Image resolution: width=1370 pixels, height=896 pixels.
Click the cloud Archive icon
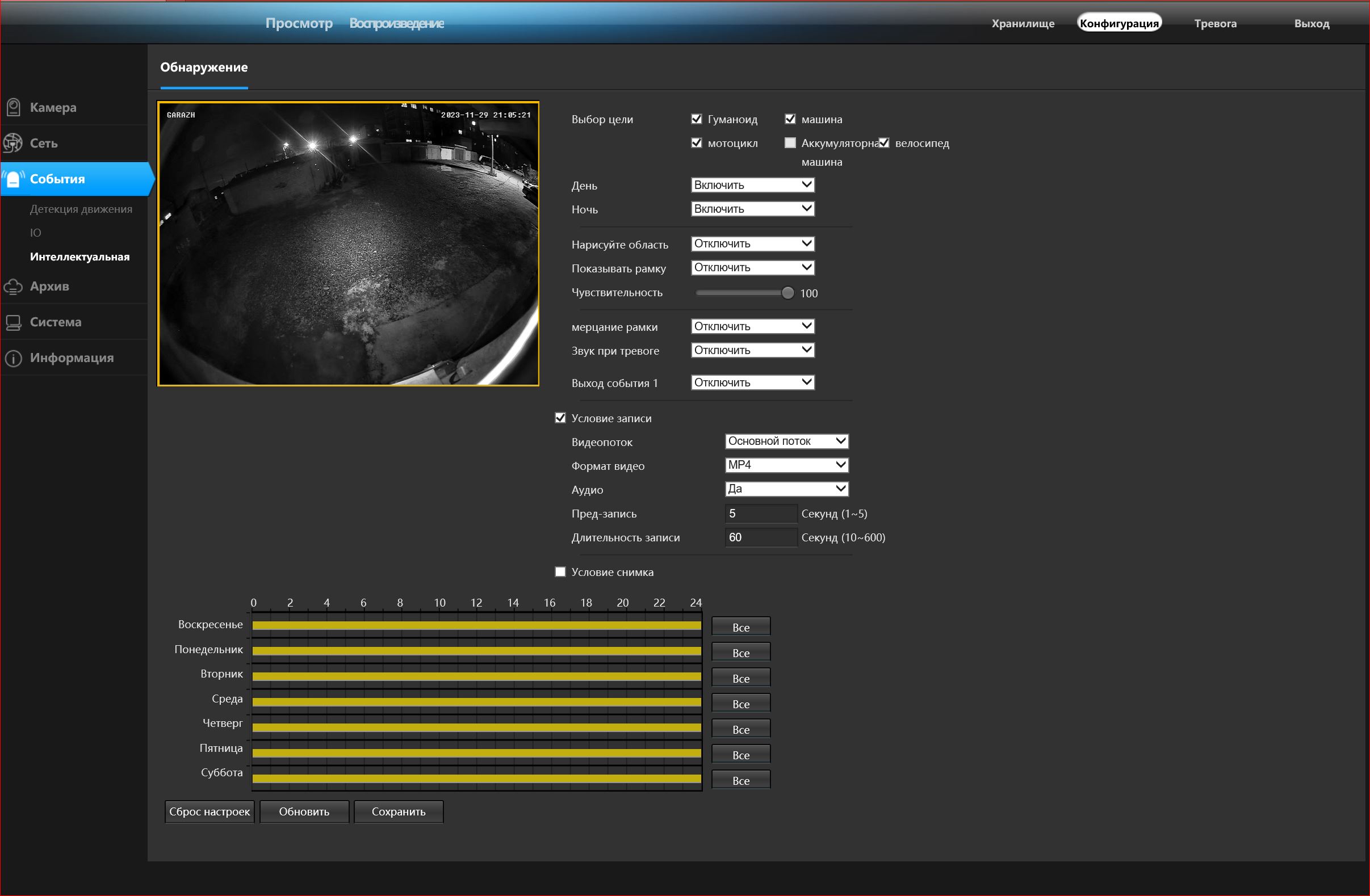(13, 286)
